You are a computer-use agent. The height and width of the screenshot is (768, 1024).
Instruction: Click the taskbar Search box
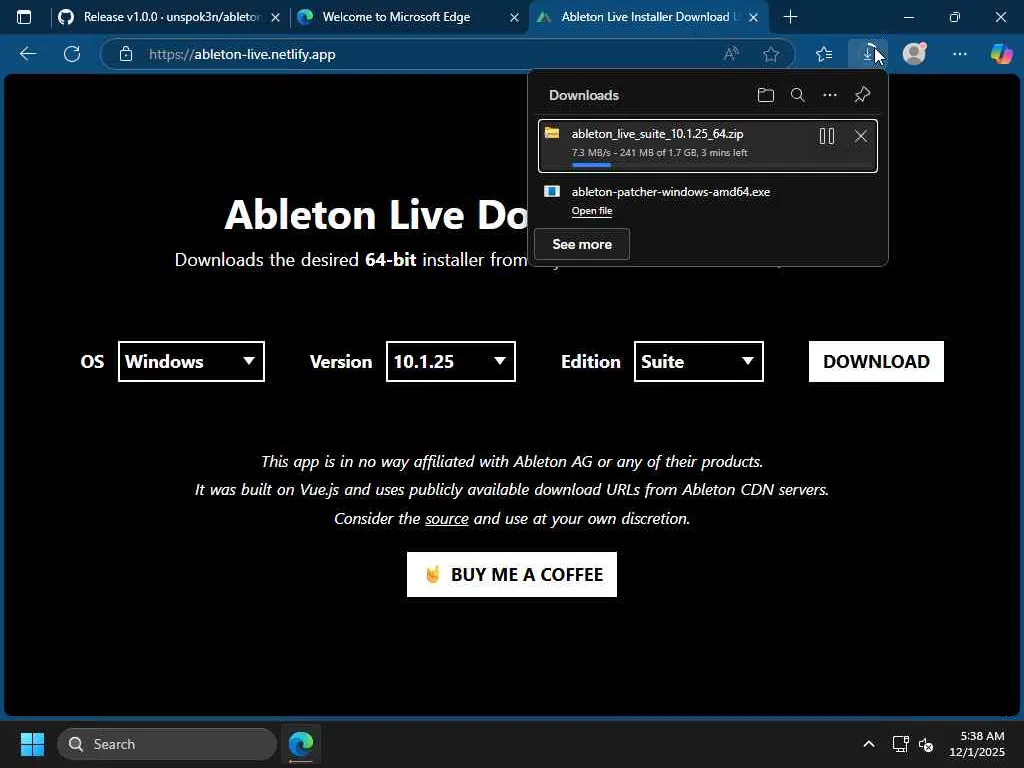click(x=167, y=744)
